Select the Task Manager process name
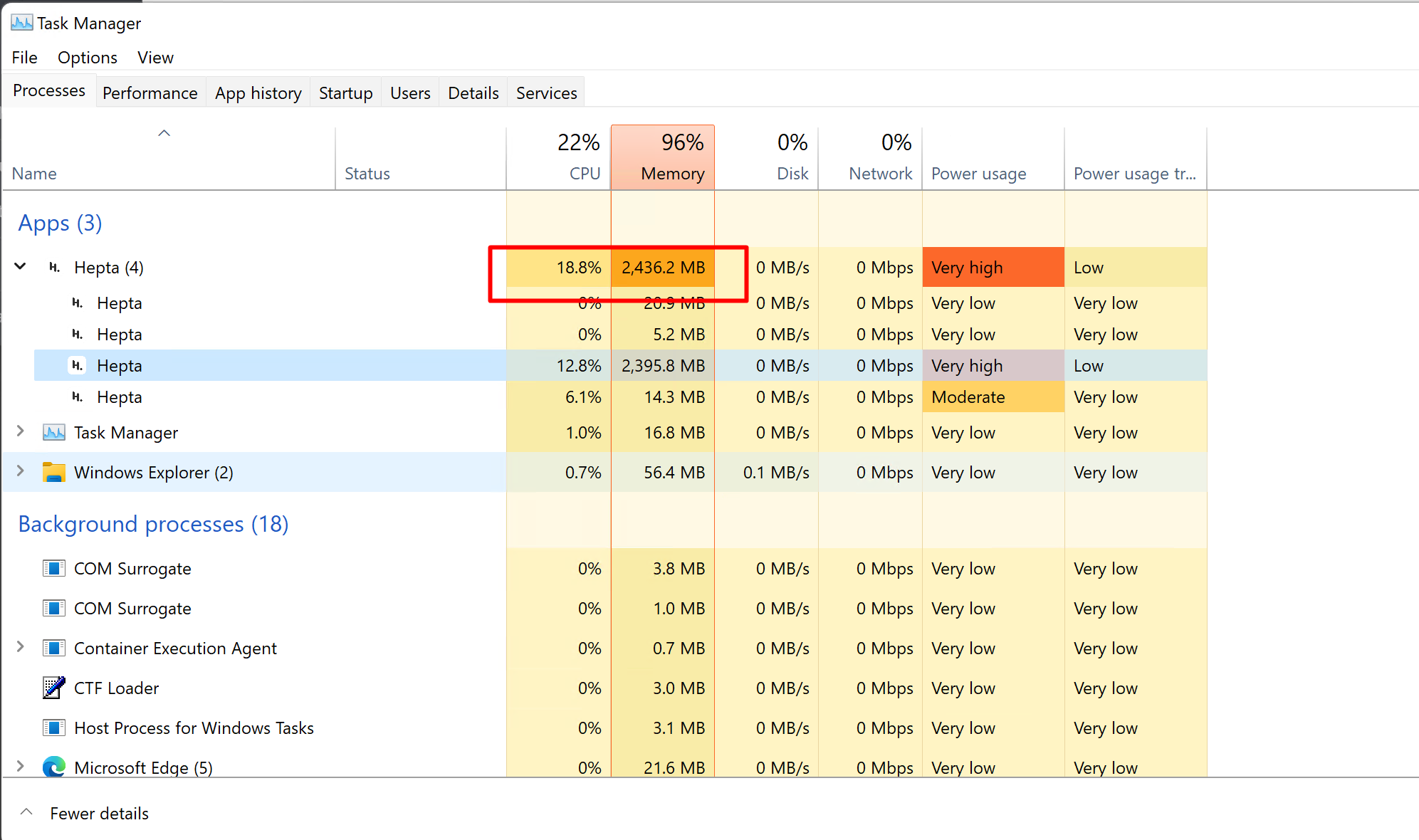The height and width of the screenshot is (840, 1419). pos(126,433)
